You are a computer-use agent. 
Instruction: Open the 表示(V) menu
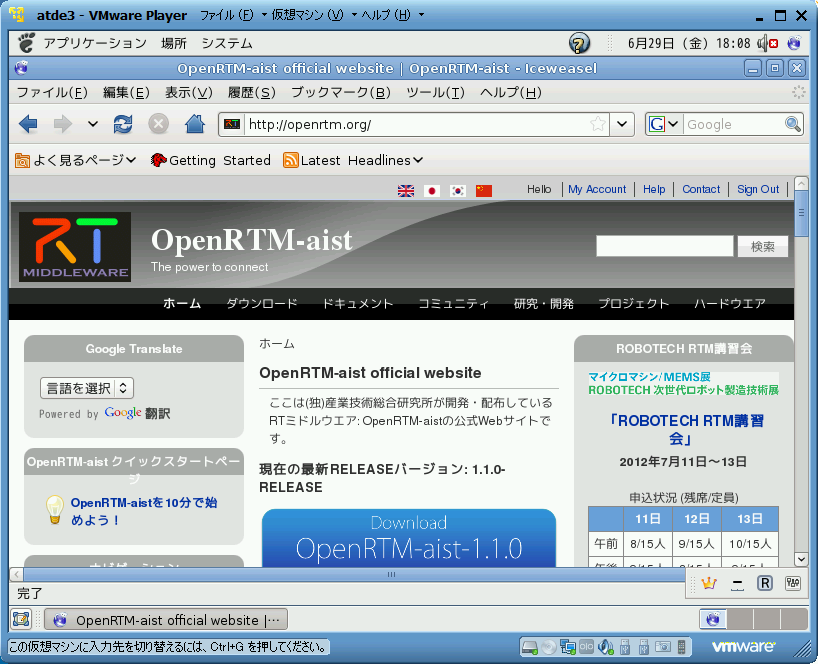pos(189,93)
